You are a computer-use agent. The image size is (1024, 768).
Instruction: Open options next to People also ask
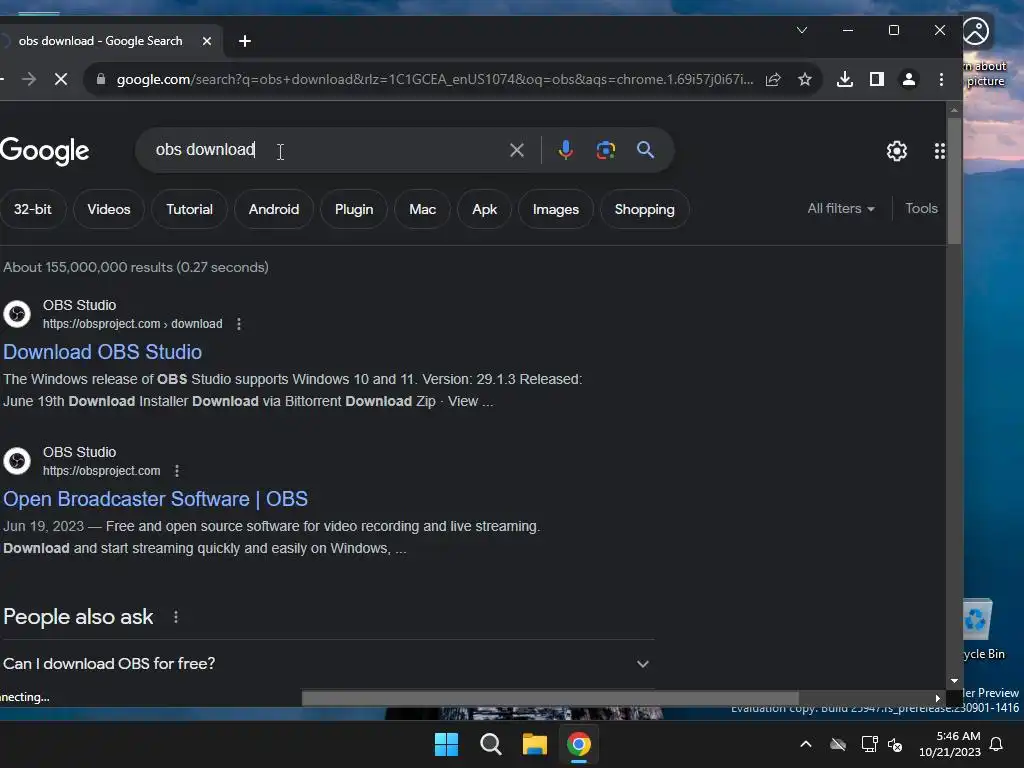[x=176, y=617]
